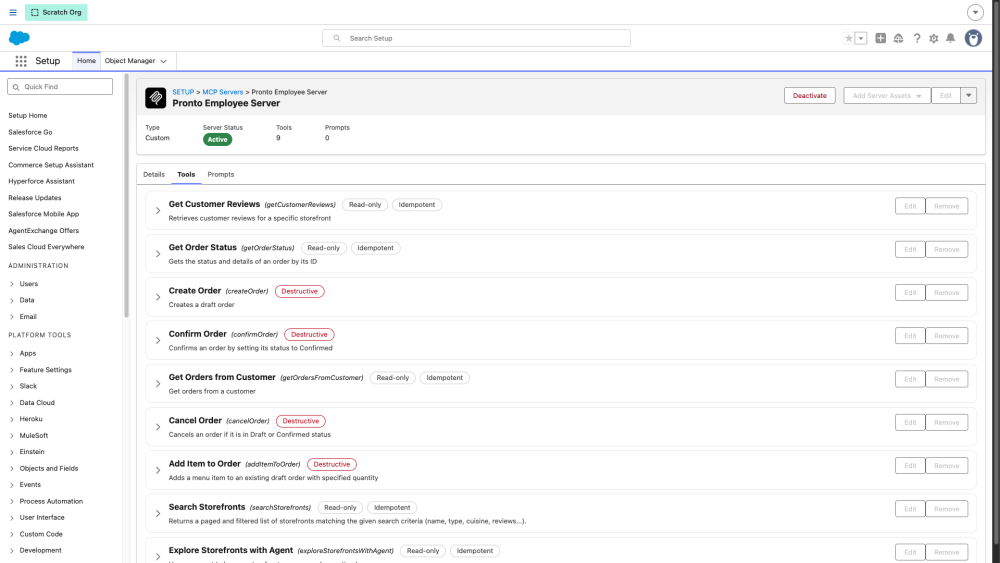Open the Add Server Assets dropdown
Viewport: 1000px width, 563px height.
pos(887,96)
